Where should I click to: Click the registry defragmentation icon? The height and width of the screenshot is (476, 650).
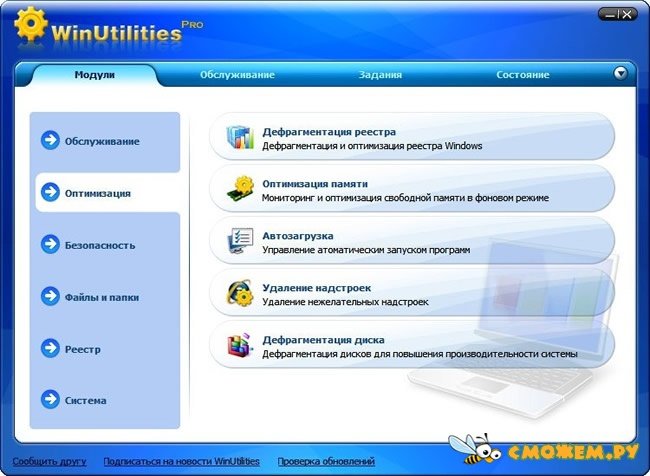[x=241, y=137]
